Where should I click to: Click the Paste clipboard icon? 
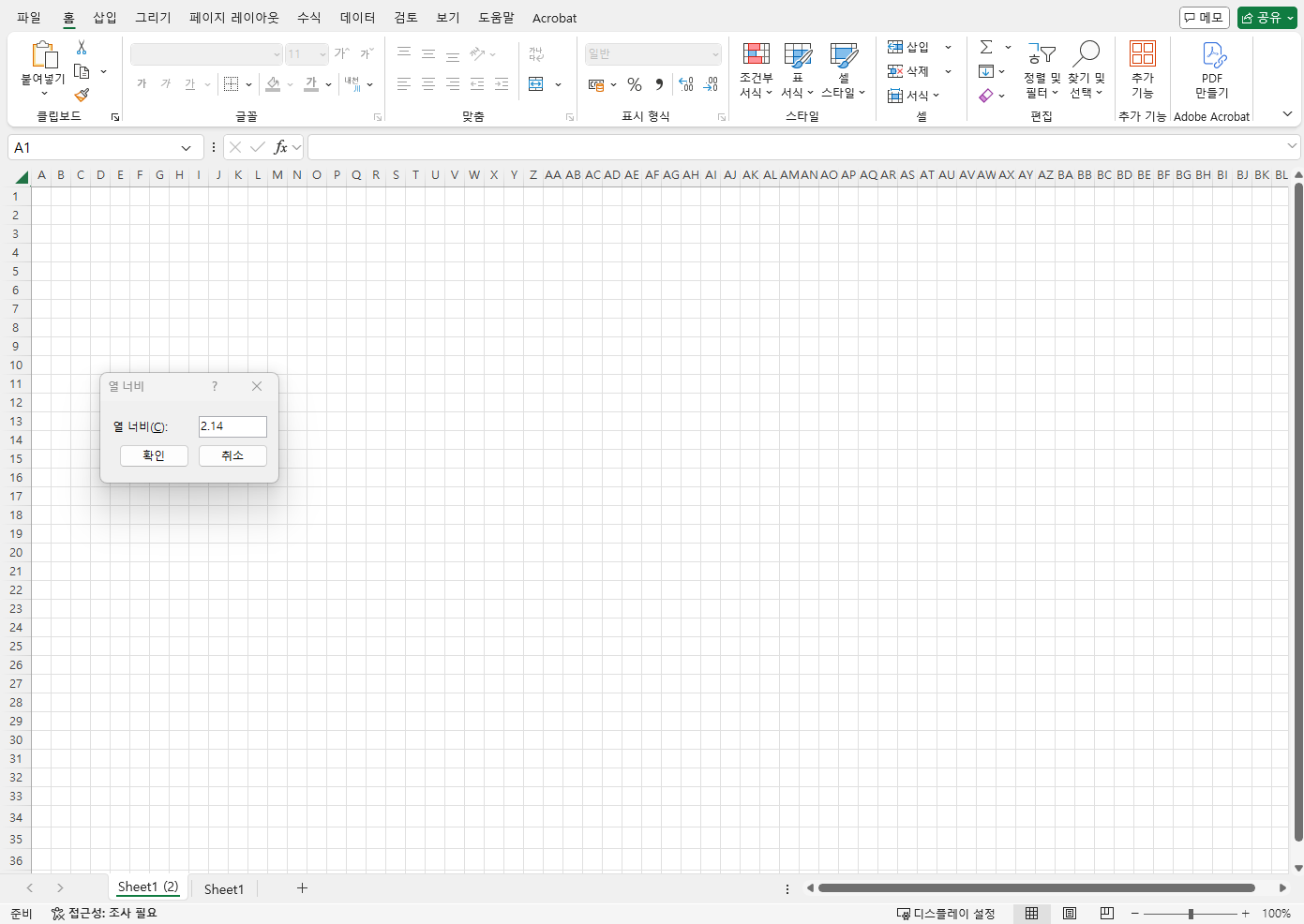click(x=43, y=55)
